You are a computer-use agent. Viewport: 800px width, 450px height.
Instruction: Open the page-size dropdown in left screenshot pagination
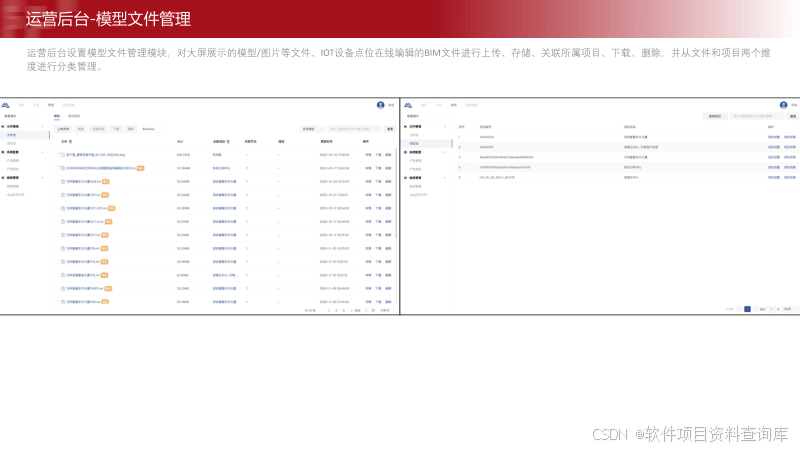pyautogui.click(x=385, y=310)
